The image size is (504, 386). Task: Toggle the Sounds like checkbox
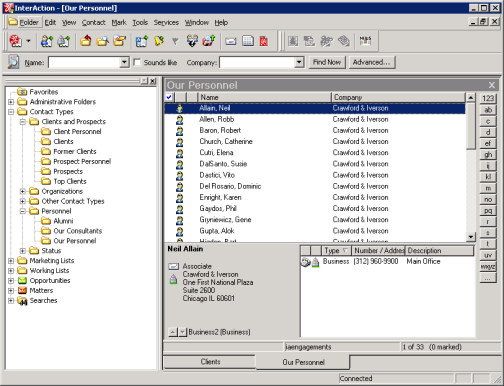tap(137, 62)
